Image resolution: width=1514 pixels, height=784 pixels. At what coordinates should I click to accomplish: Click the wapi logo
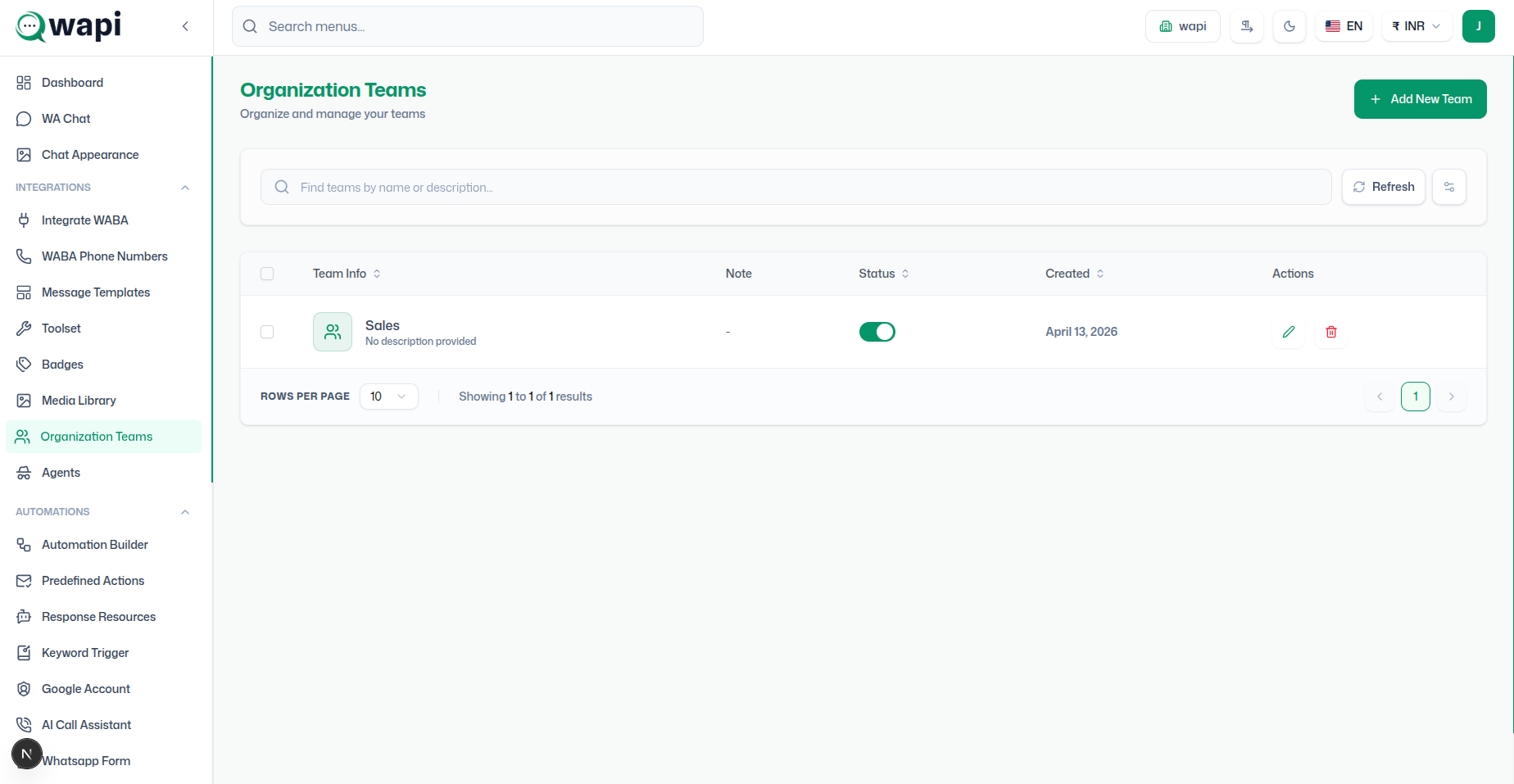click(x=69, y=26)
